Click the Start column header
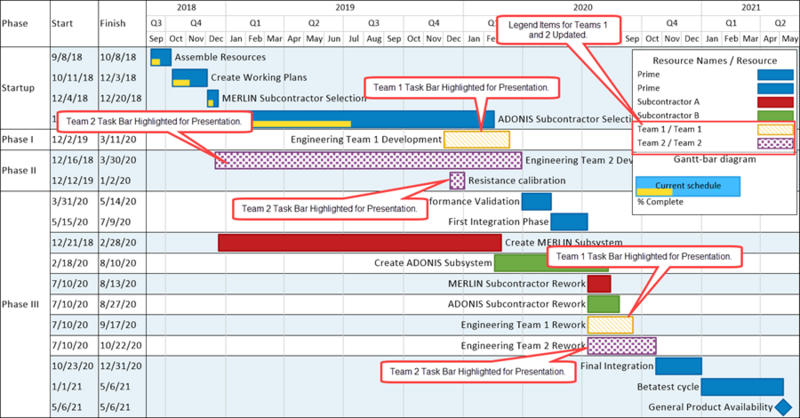The image size is (800, 418). (x=62, y=23)
